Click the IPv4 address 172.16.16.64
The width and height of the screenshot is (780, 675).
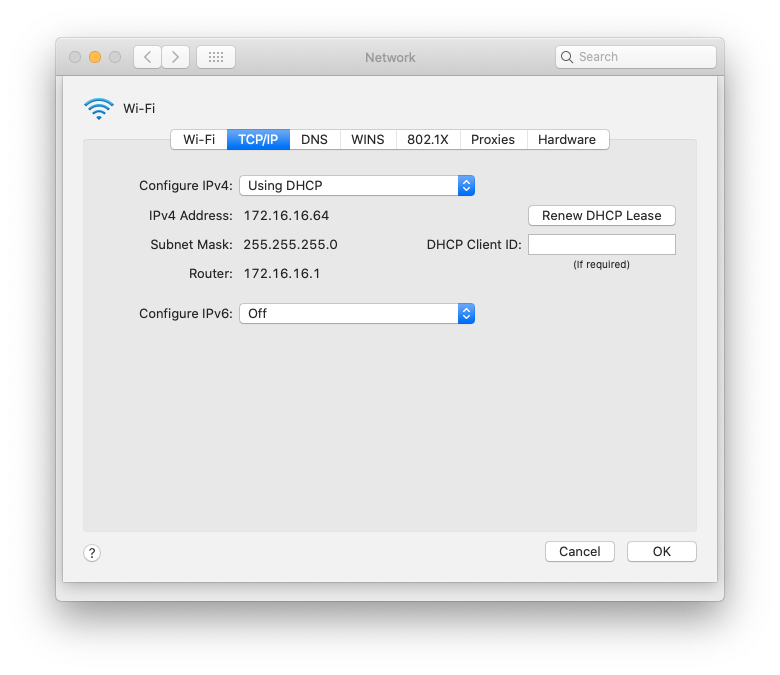287,215
